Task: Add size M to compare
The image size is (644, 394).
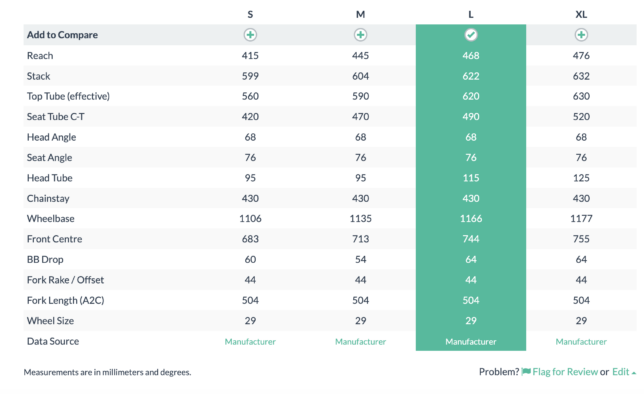Action: 360,35
